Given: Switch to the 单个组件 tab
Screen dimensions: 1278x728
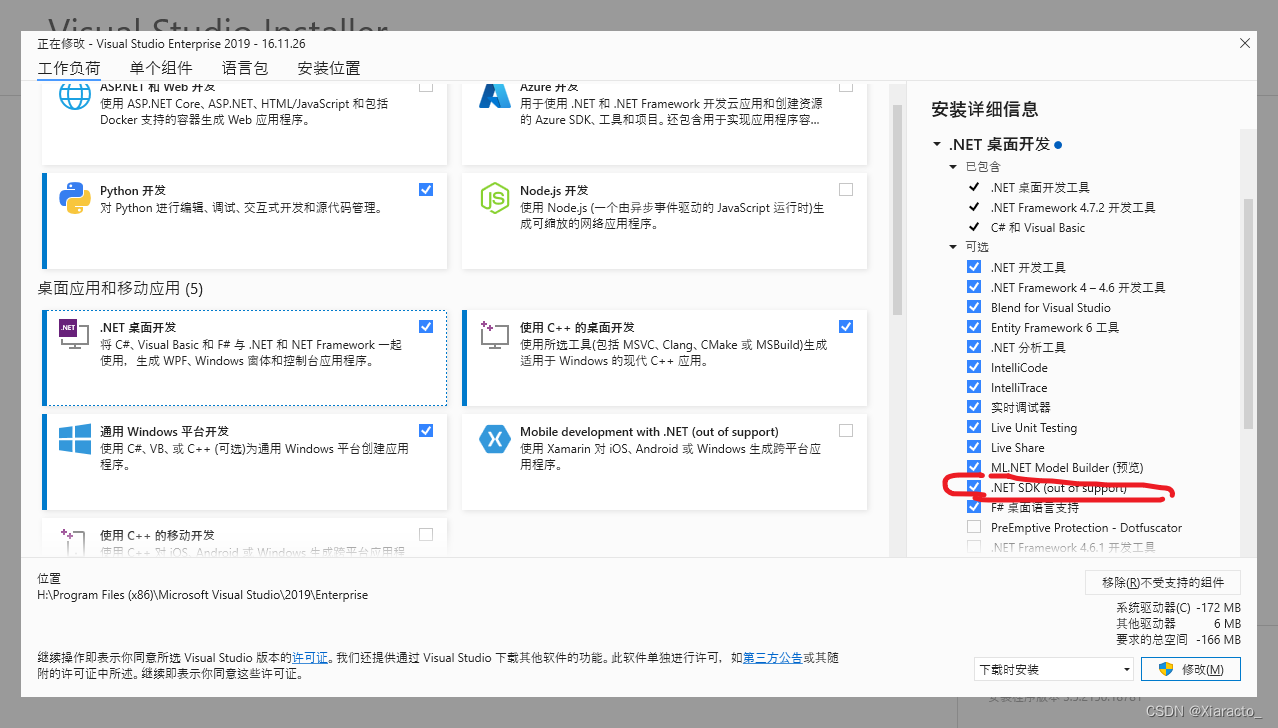Looking at the screenshot, I should click(160, 67).
